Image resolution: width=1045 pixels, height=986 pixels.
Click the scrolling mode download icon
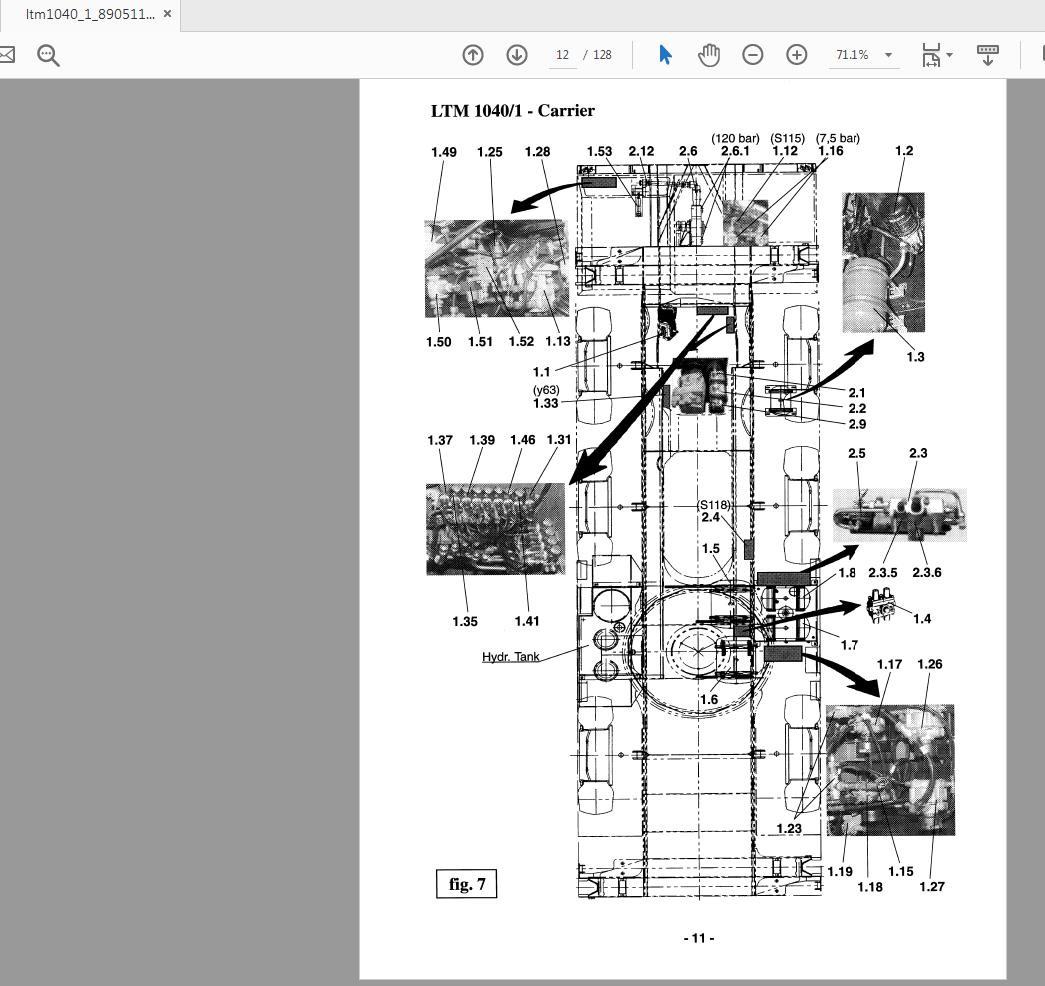coord(987,55)
